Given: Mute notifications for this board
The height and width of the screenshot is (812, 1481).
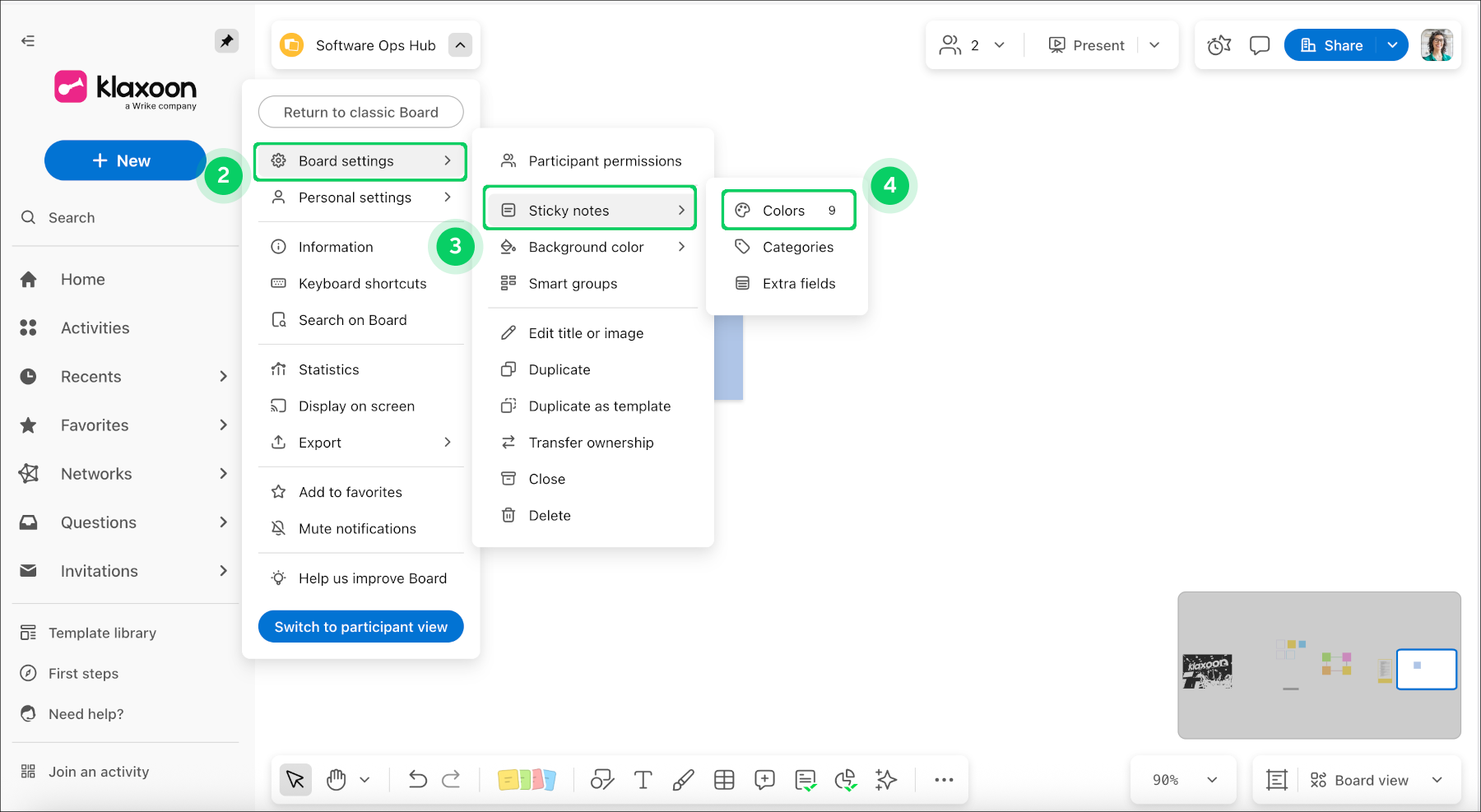Looking at the screenshot, I should [356, 528].
